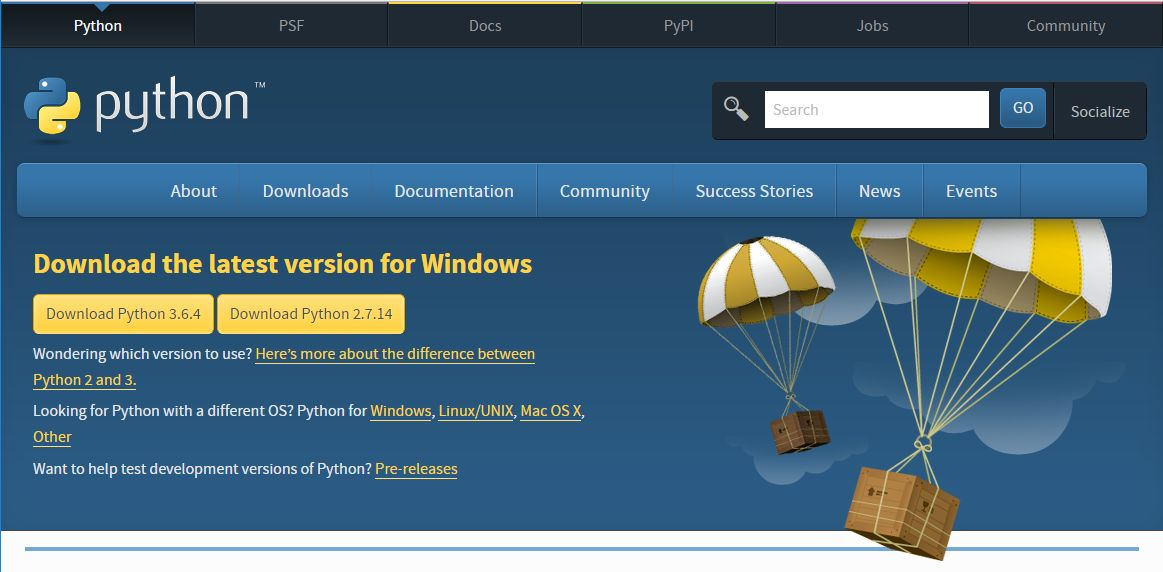This screenshot has width=1163, height=572.
Task: Click the magnifying glass search icon
Action: click(736, 108)
